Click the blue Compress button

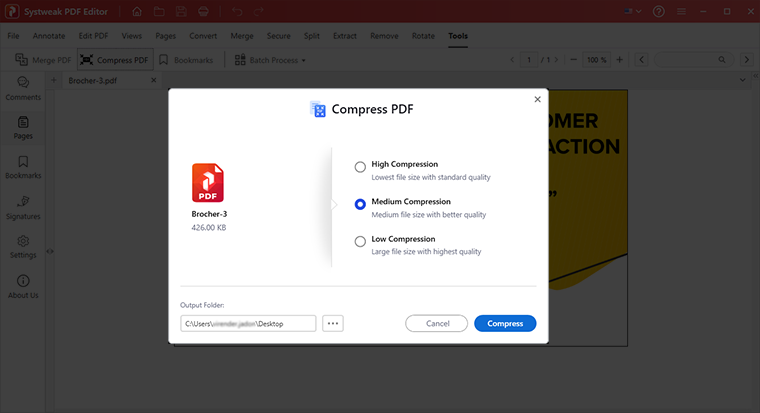click(x=505, y=324)
